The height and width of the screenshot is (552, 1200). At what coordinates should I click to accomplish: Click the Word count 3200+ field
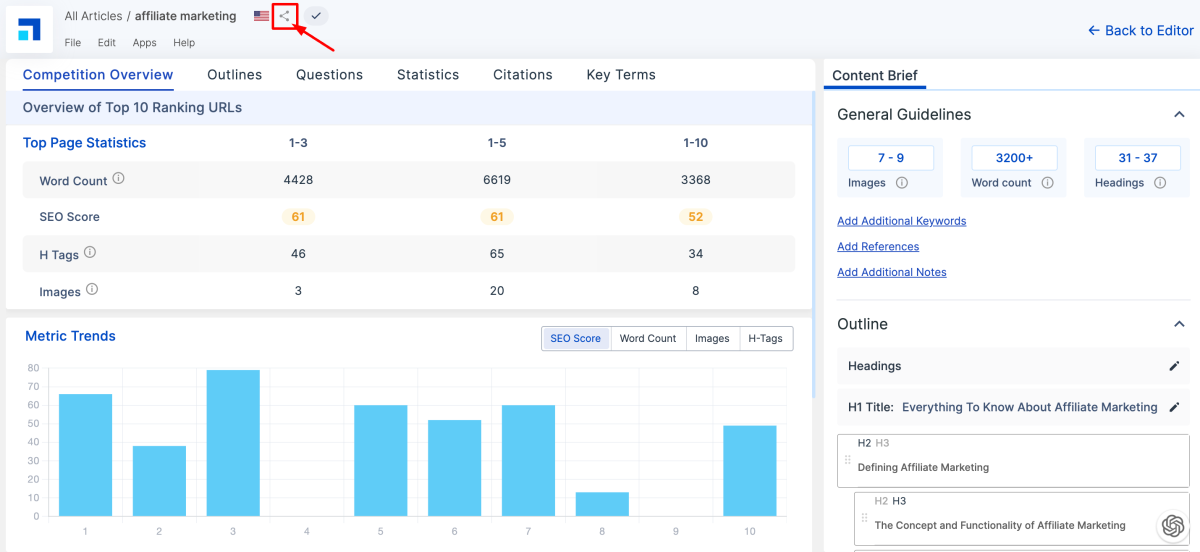point(1013,158)
